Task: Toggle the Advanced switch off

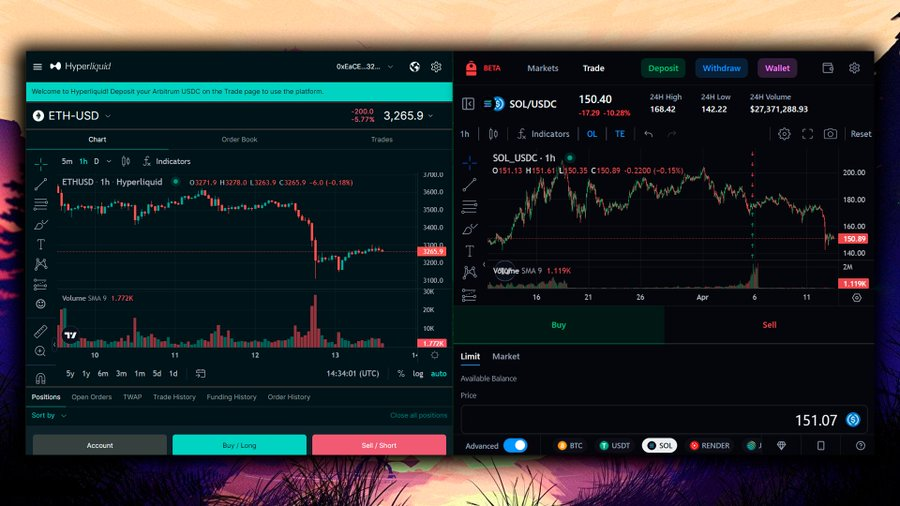Action: click(514, 446)
